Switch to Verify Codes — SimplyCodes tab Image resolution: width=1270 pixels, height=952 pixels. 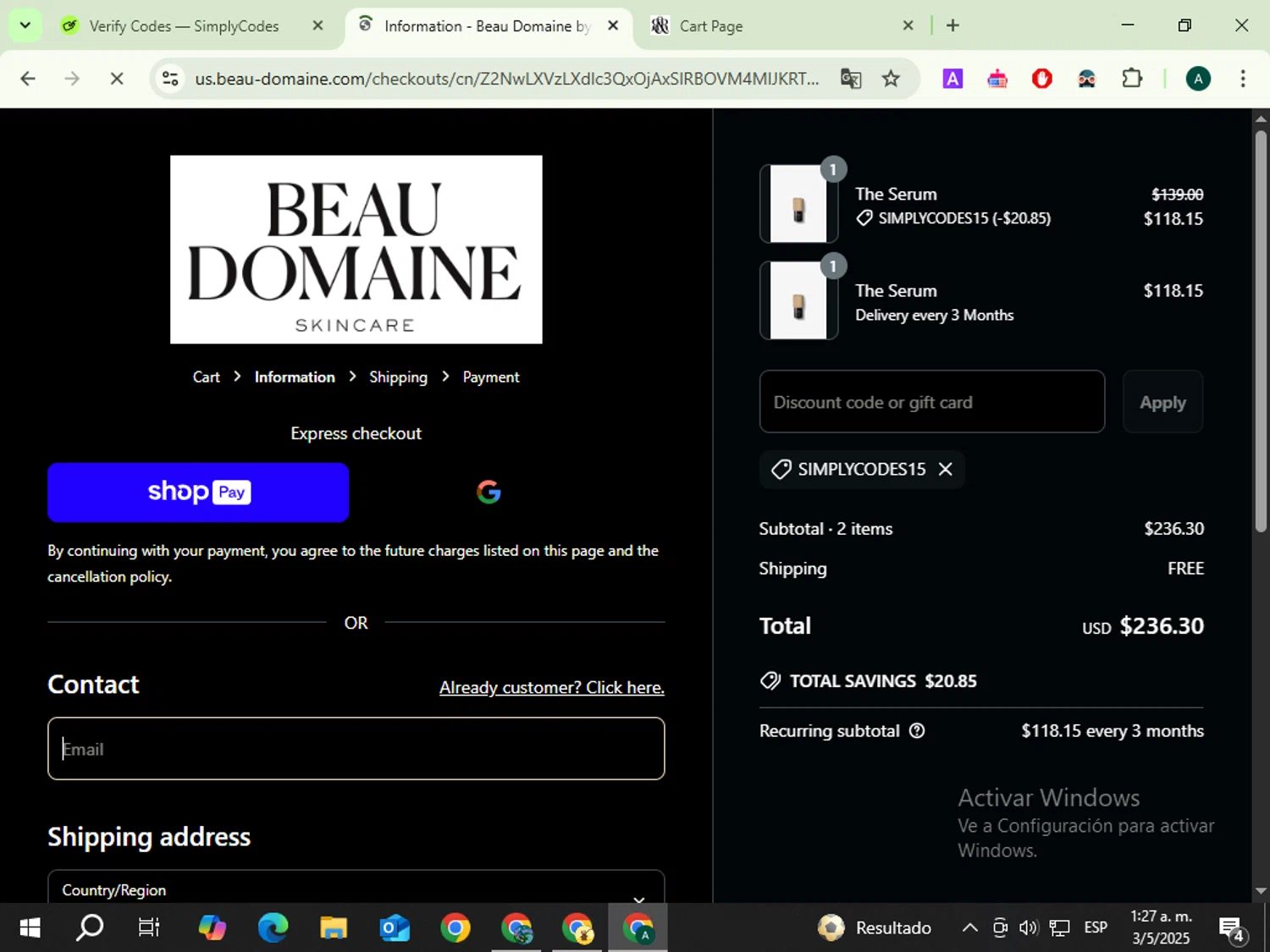point(184,26)
